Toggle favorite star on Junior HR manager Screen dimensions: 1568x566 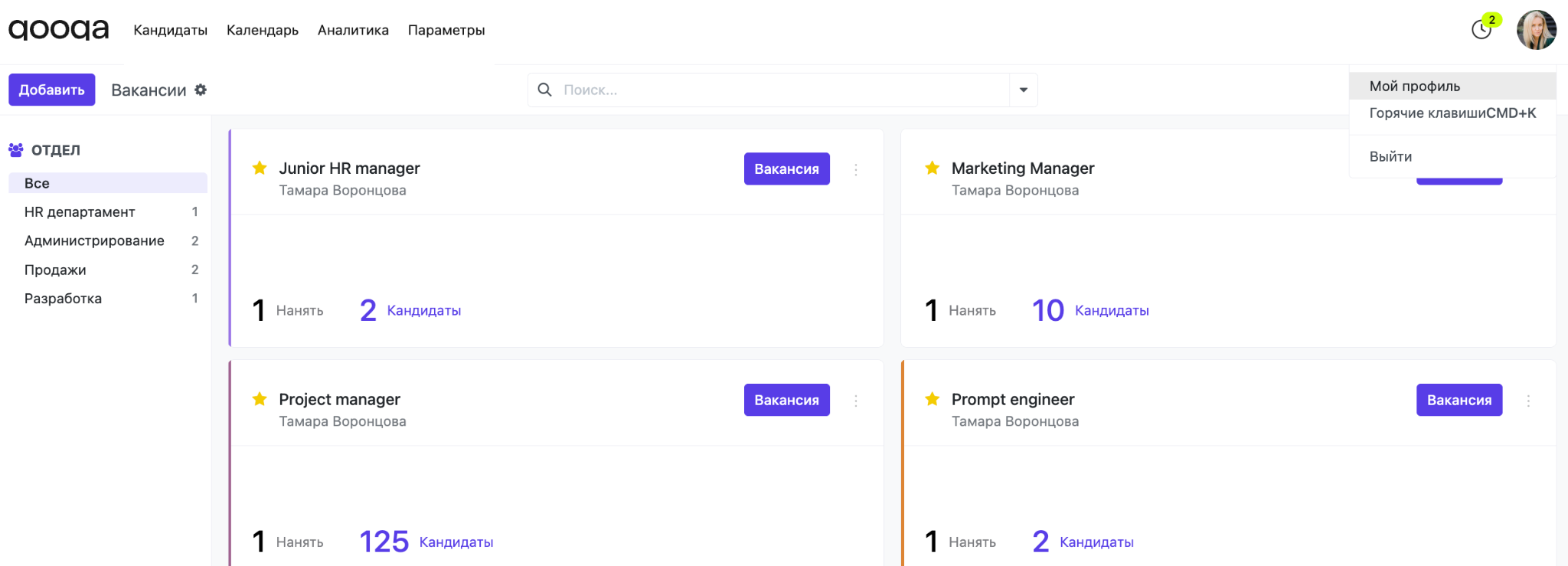260,168
